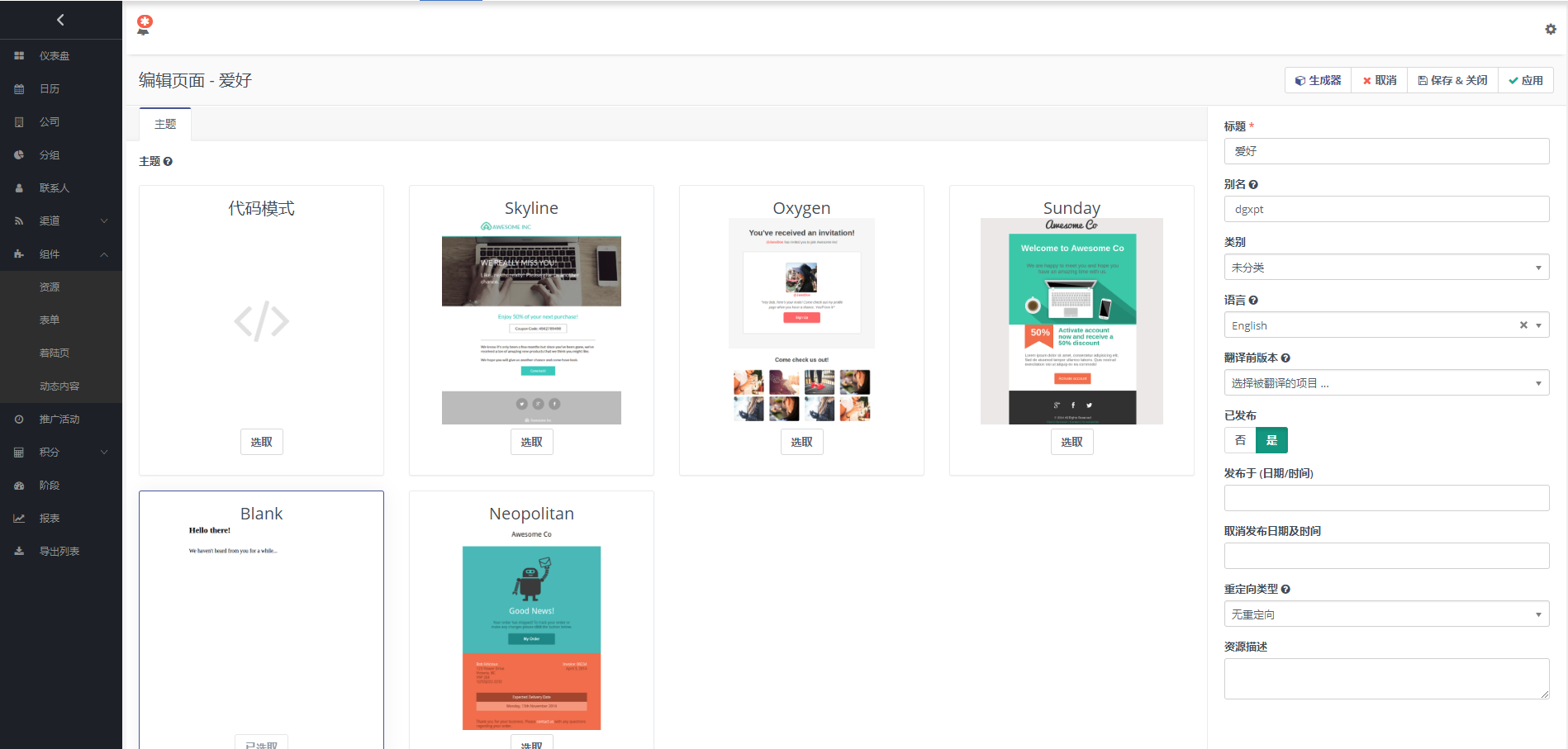Image resolution: width=1568 pixels, height=749 pixels.
Task: Open the dashboard (仪表盘) icon in sidebar
Action: coord(19,56)
